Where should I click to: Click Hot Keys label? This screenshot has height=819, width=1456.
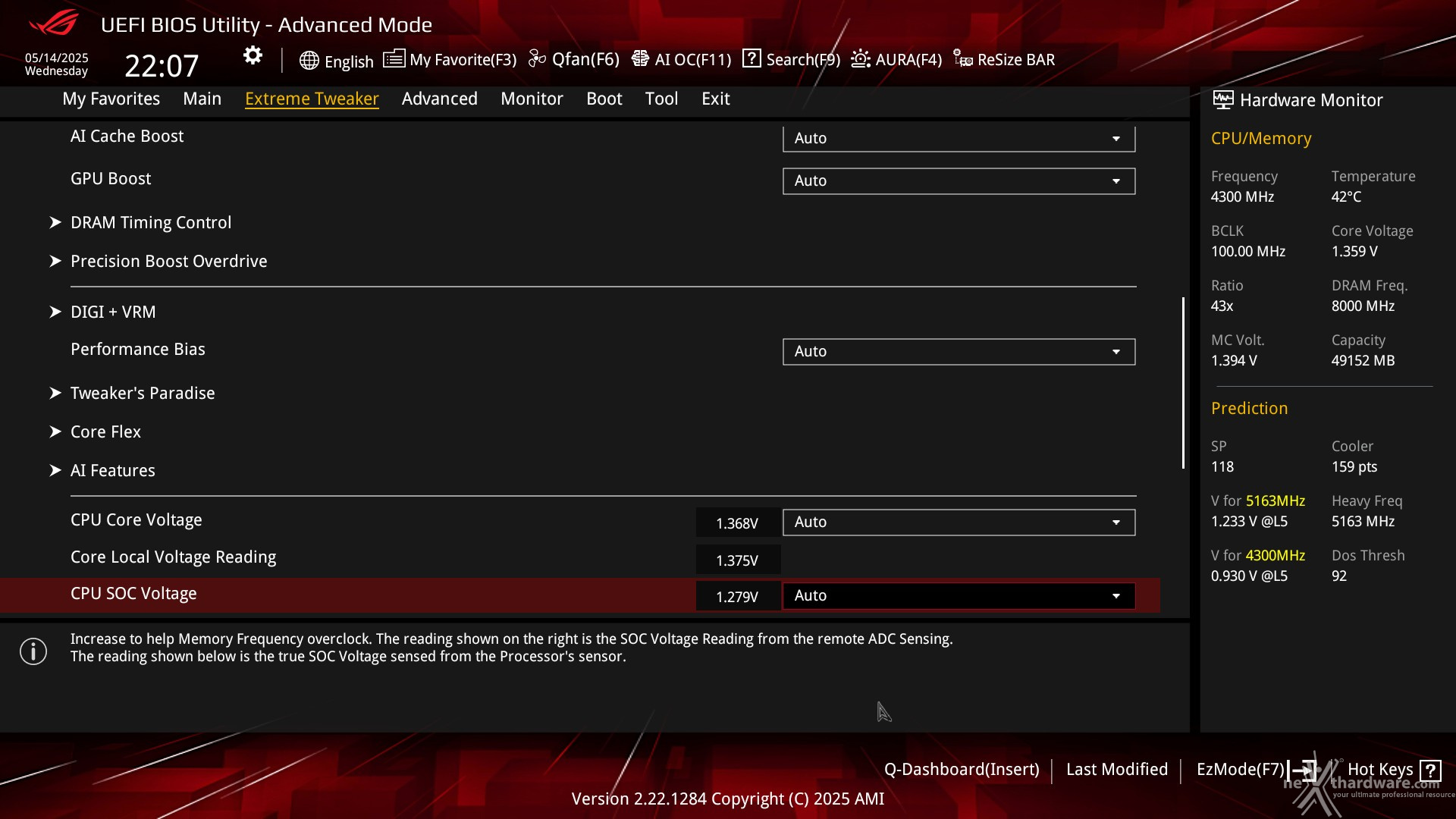pos(1380,770)
